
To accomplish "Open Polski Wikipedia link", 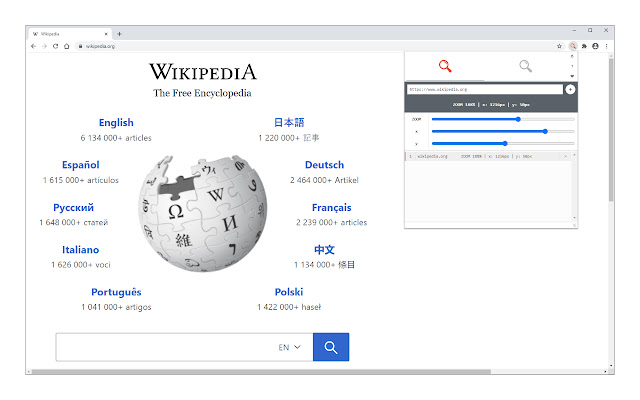I will point(289,292).
